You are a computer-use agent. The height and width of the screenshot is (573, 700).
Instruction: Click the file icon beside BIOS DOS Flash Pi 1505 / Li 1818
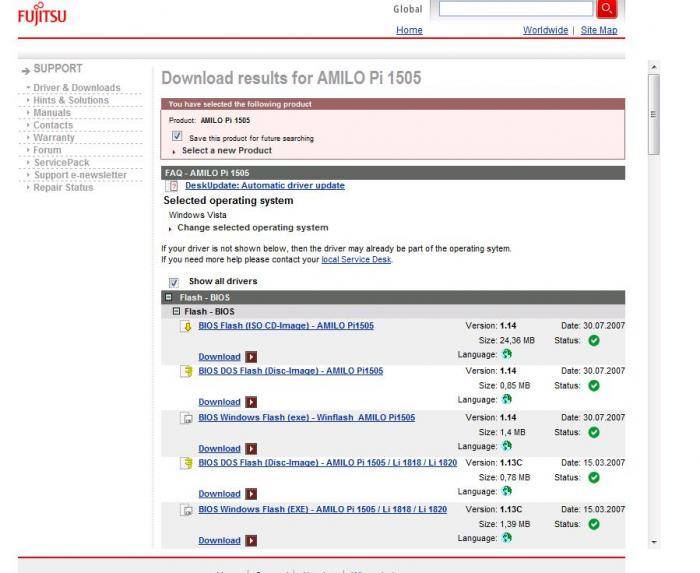coord(187,463)
